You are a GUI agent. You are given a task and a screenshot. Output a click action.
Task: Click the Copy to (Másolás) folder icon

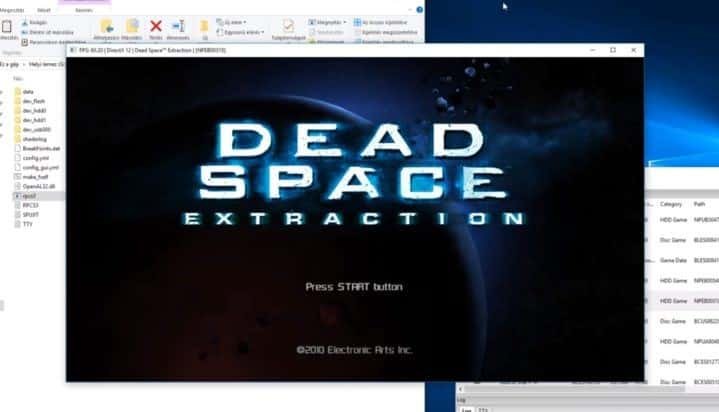132,25
